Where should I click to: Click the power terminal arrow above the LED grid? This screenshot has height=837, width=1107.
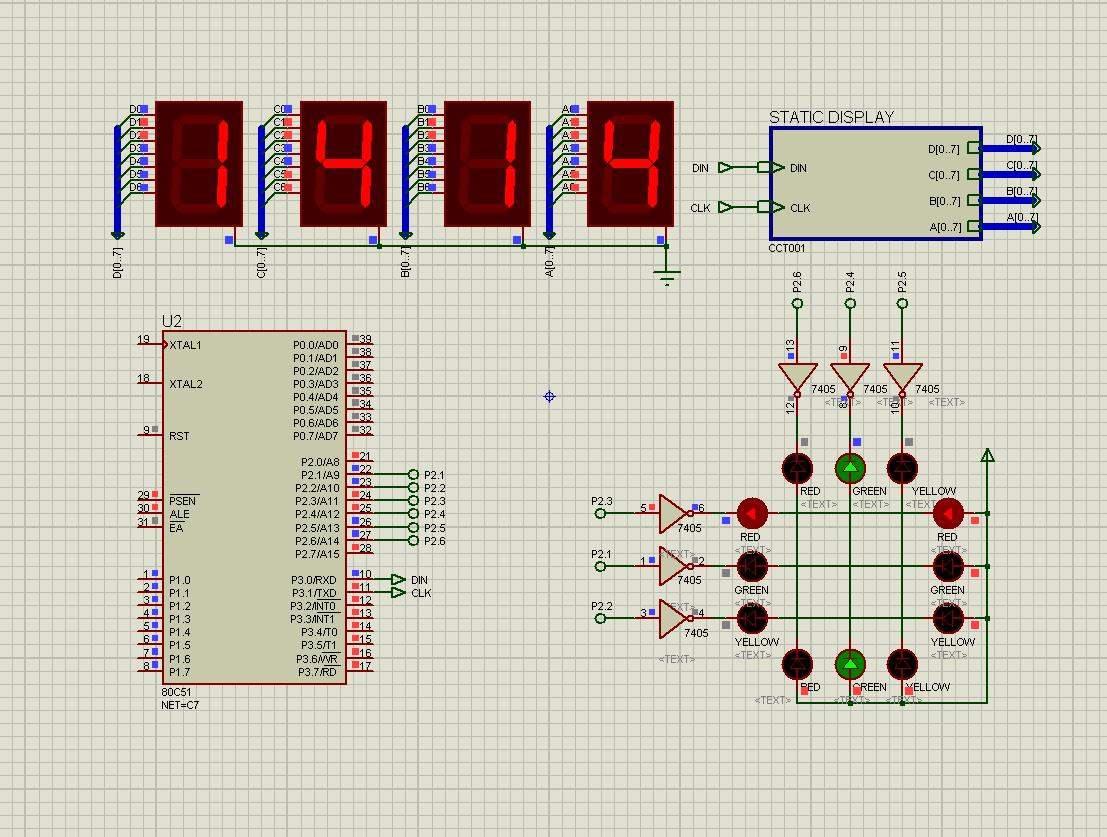click(x=988, y=455)
